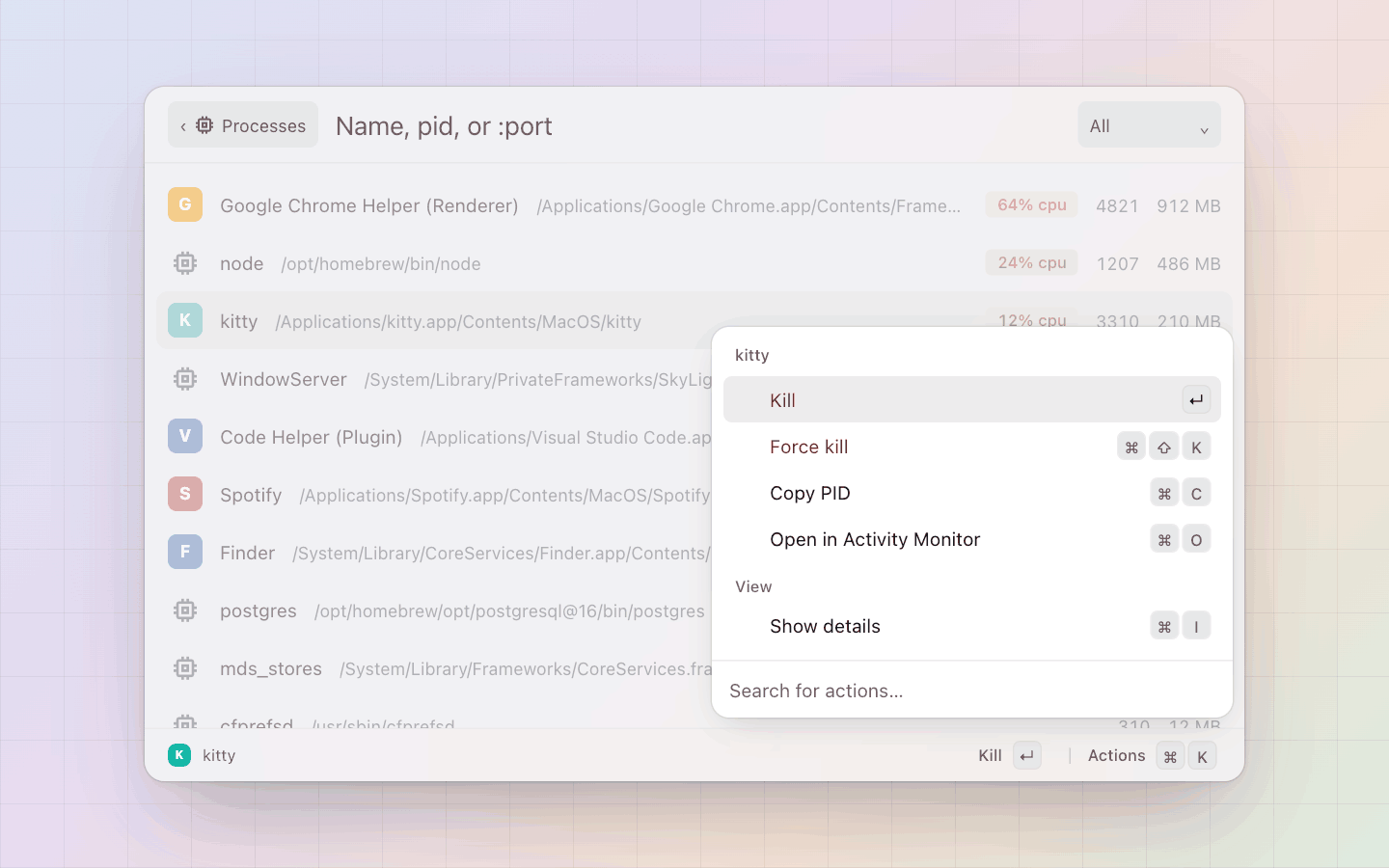Select the mds_stores process name
1389x868 pixels.
tap(270, 668)
